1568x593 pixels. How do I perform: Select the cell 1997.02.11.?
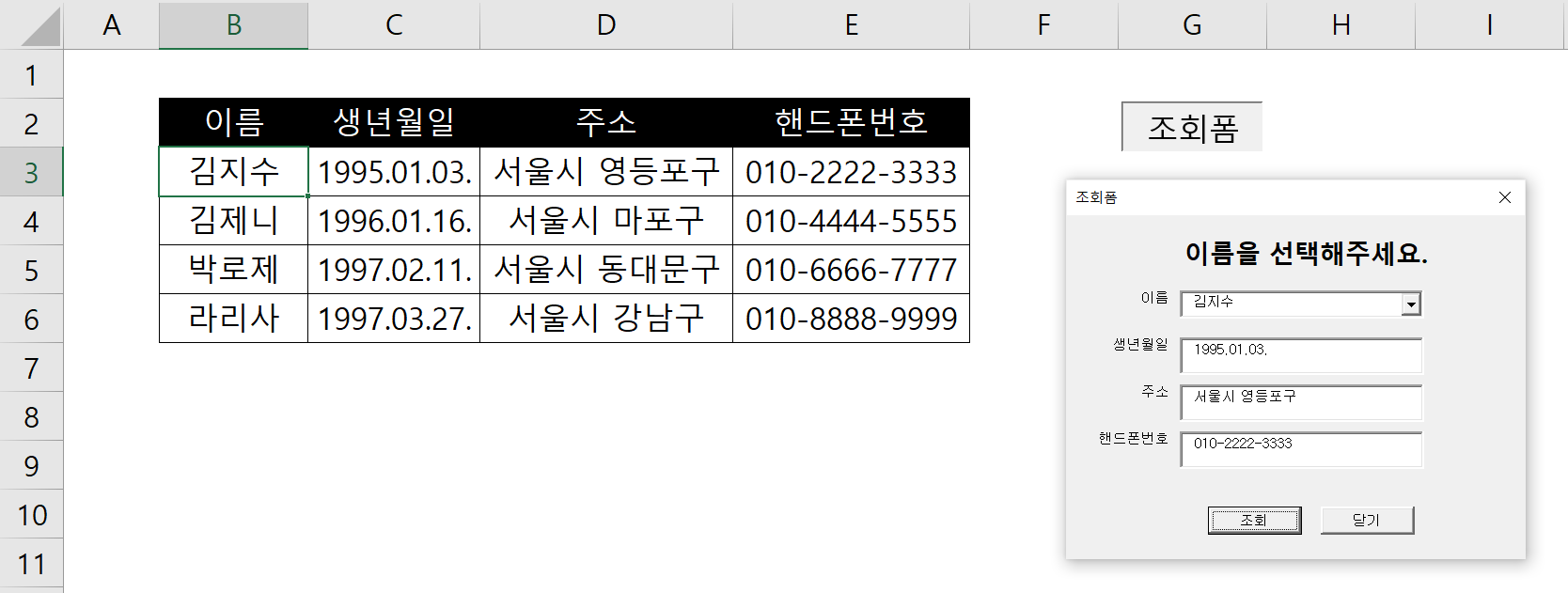click(394, 270)
